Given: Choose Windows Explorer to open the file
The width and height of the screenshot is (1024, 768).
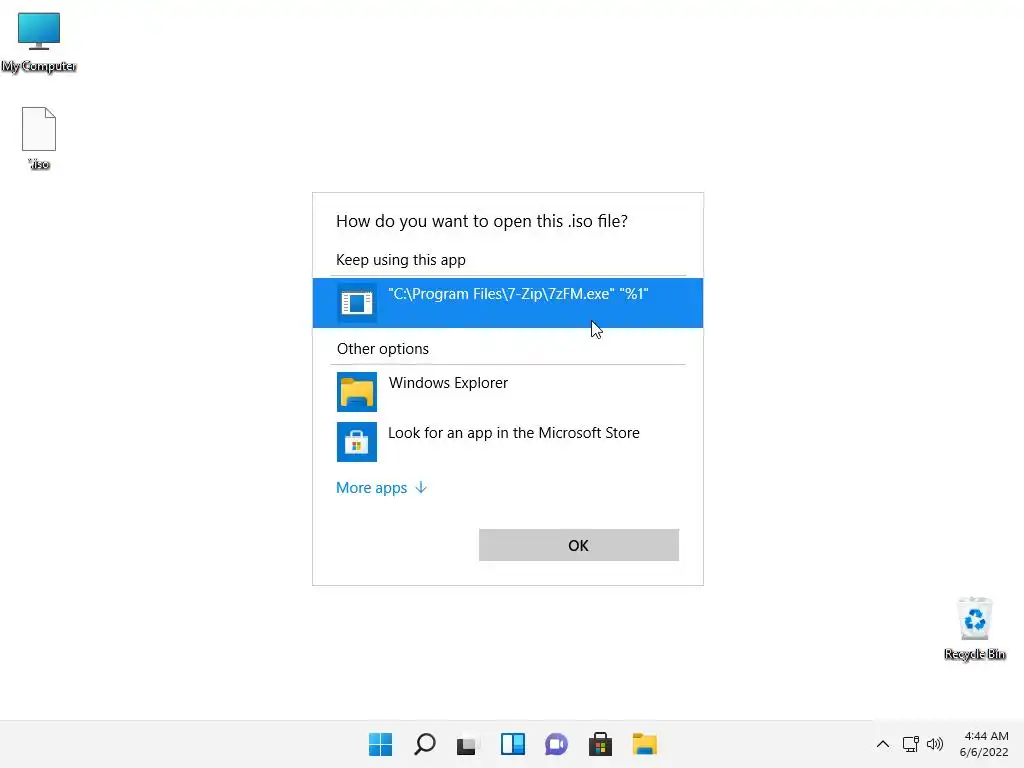Looking at the screenshot, I should click(x=507, y=391).
